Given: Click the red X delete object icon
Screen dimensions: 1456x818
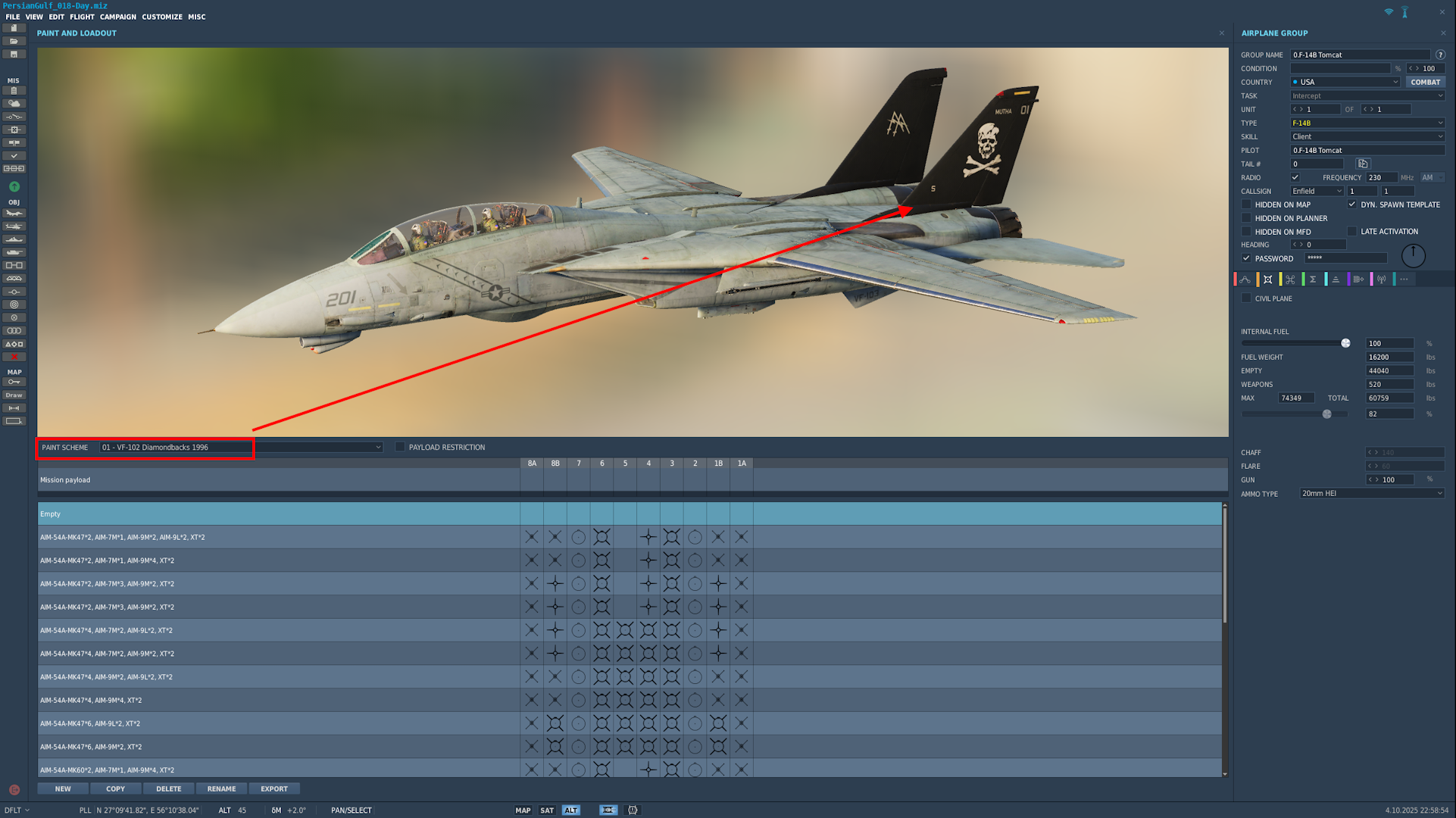Looking at the screenshot, I should pos(14,357).
